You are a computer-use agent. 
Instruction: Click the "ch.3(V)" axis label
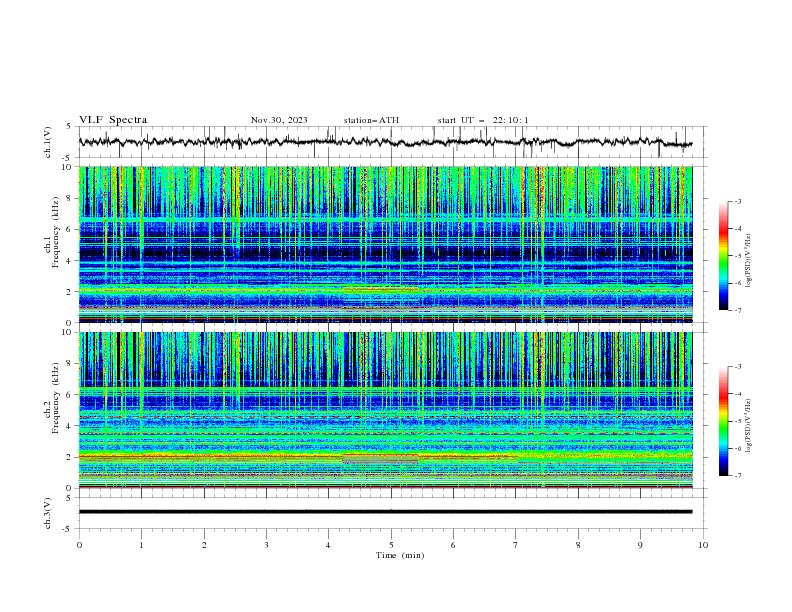[x=48, y=513]
